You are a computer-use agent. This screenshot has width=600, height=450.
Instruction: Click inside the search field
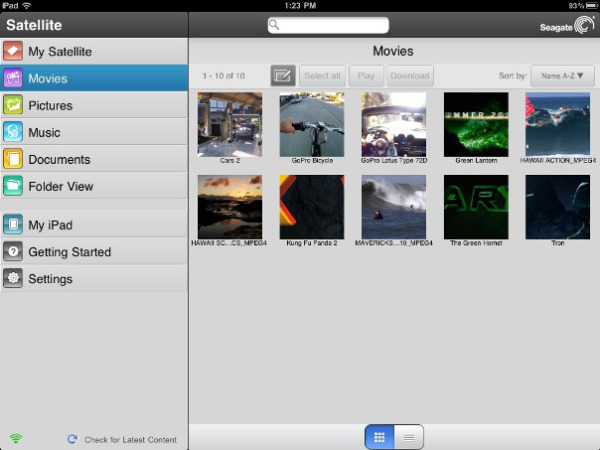[328, 25]
